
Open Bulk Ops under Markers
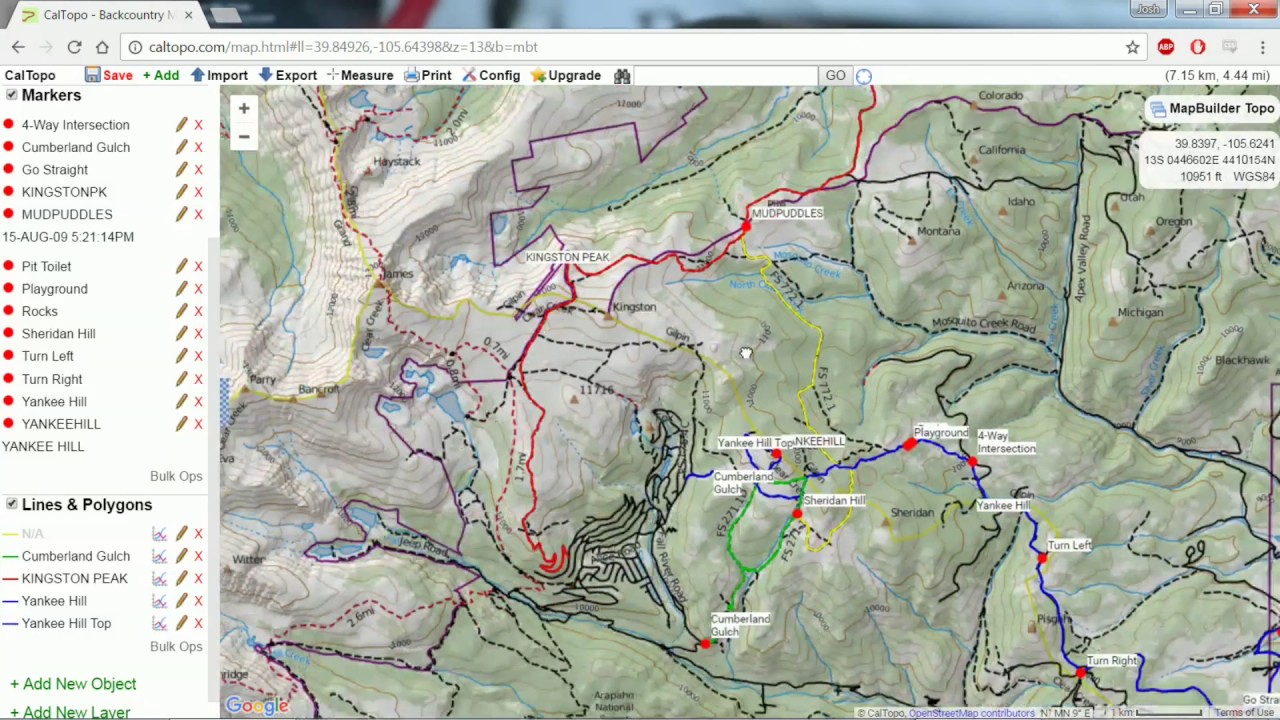(176, 476)
